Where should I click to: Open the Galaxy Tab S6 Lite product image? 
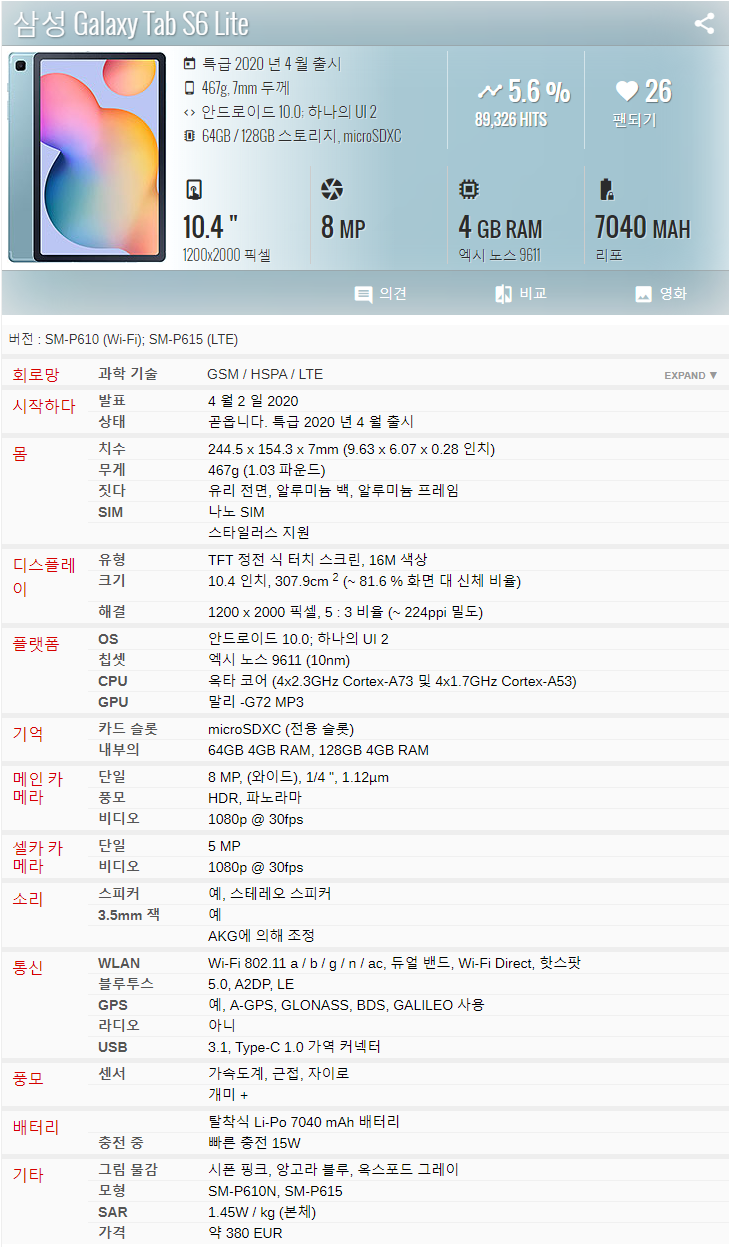click(87, 157)
